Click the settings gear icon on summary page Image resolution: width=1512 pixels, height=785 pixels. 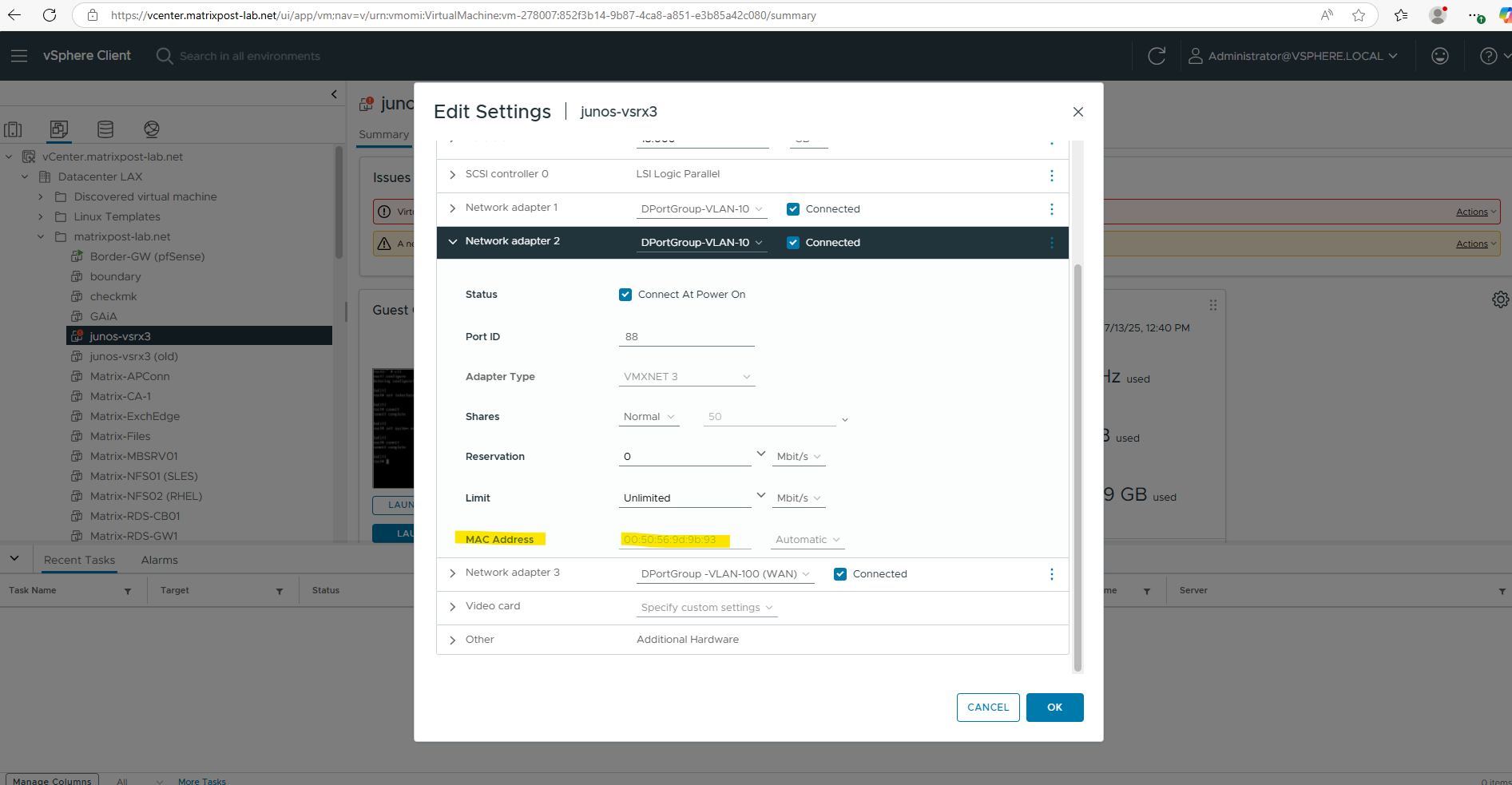click(x=1500, y=299)
